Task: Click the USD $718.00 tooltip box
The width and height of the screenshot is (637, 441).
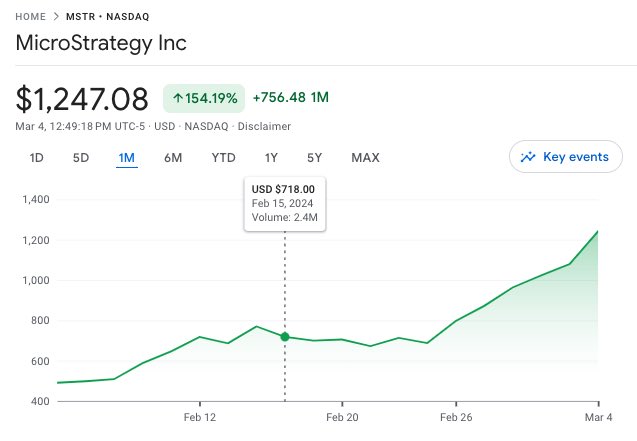Action: pyautogui.click(x=285, y=203)
